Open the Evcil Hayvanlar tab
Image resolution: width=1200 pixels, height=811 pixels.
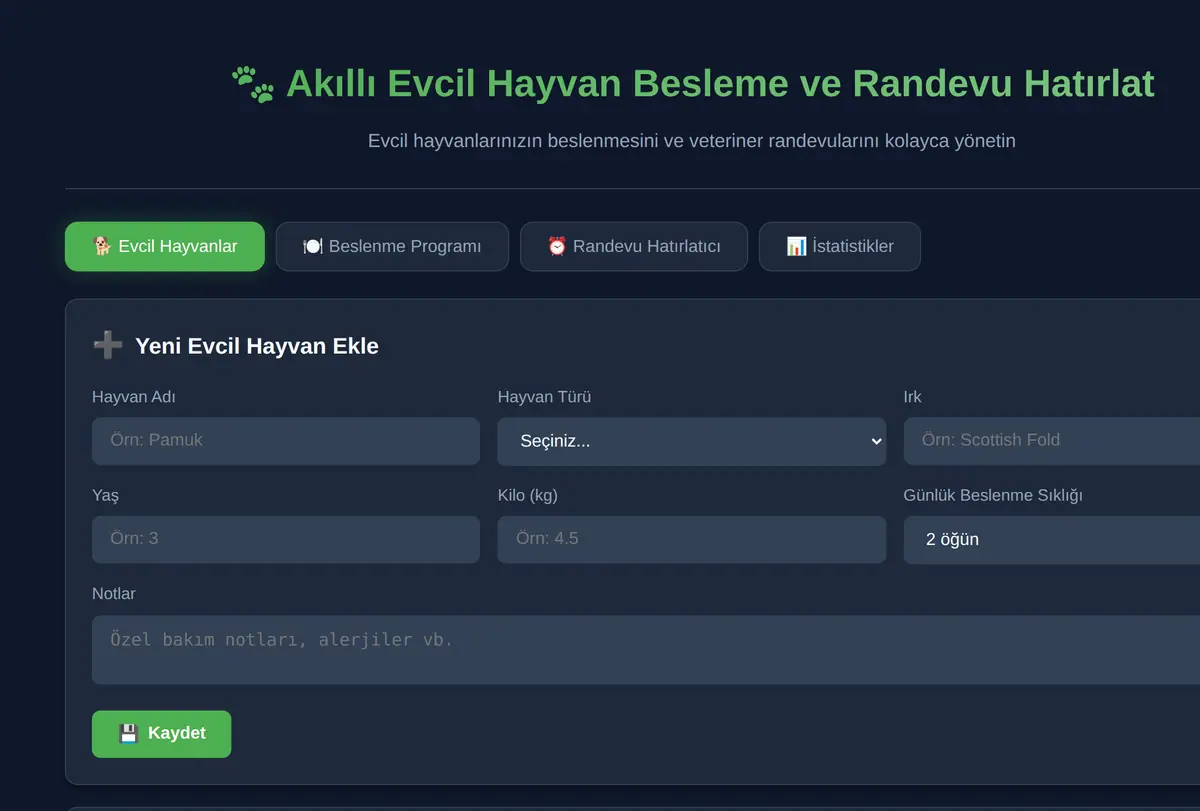[165, 246]
